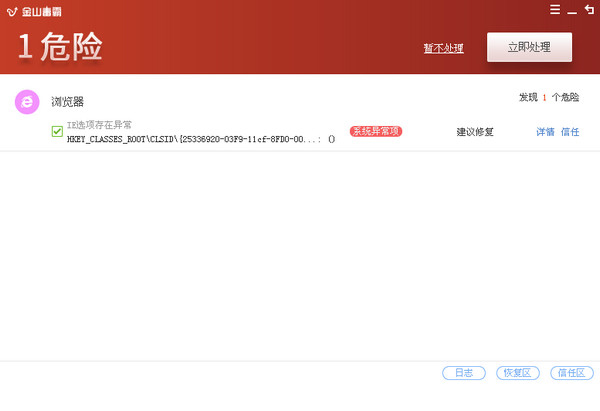
Task: Open the 恢复区 recovery area
Action: click(518, 373)
